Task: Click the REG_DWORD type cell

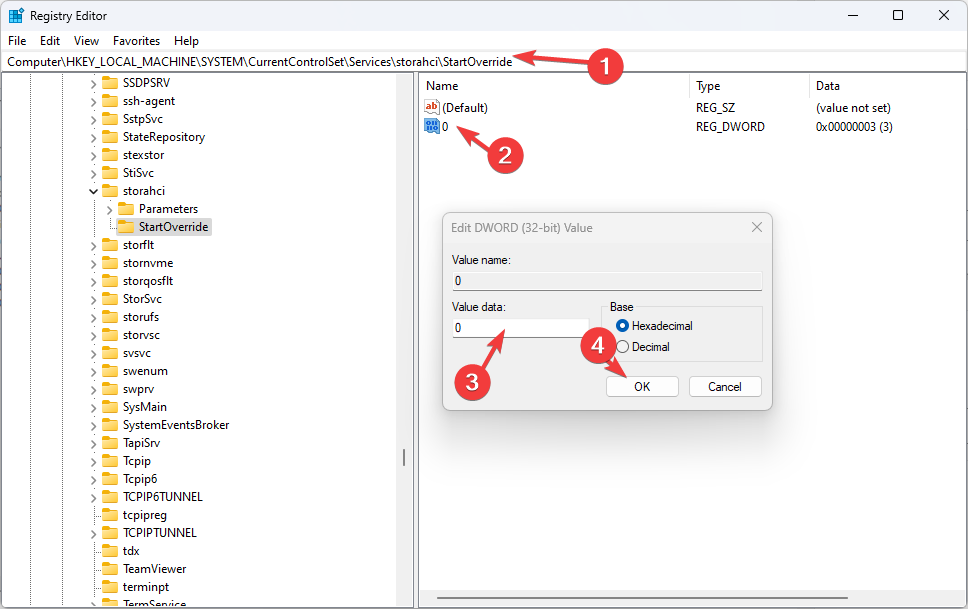Action: (x=730, y=127)
